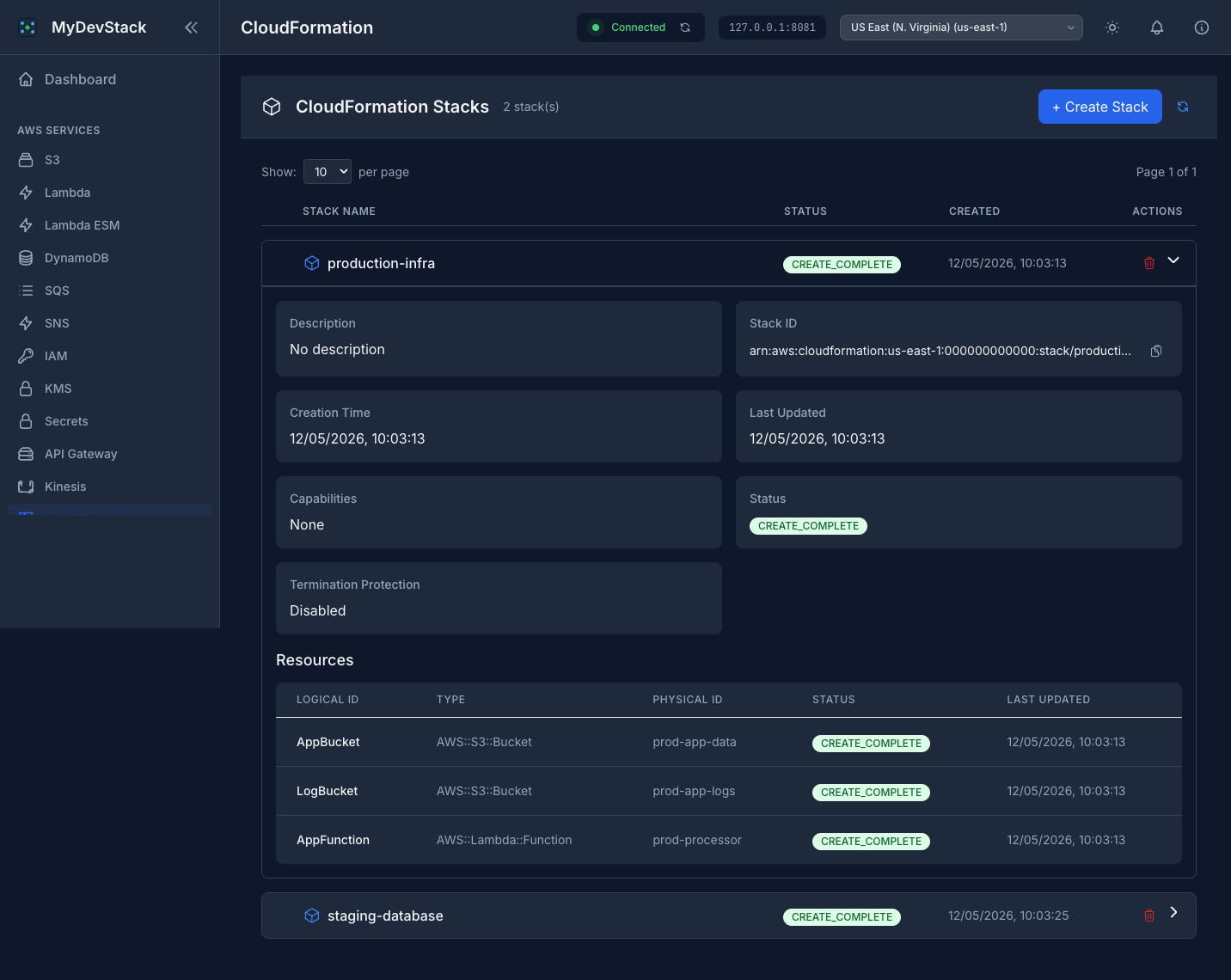Delete the production-infra stack

(1149, 263)
